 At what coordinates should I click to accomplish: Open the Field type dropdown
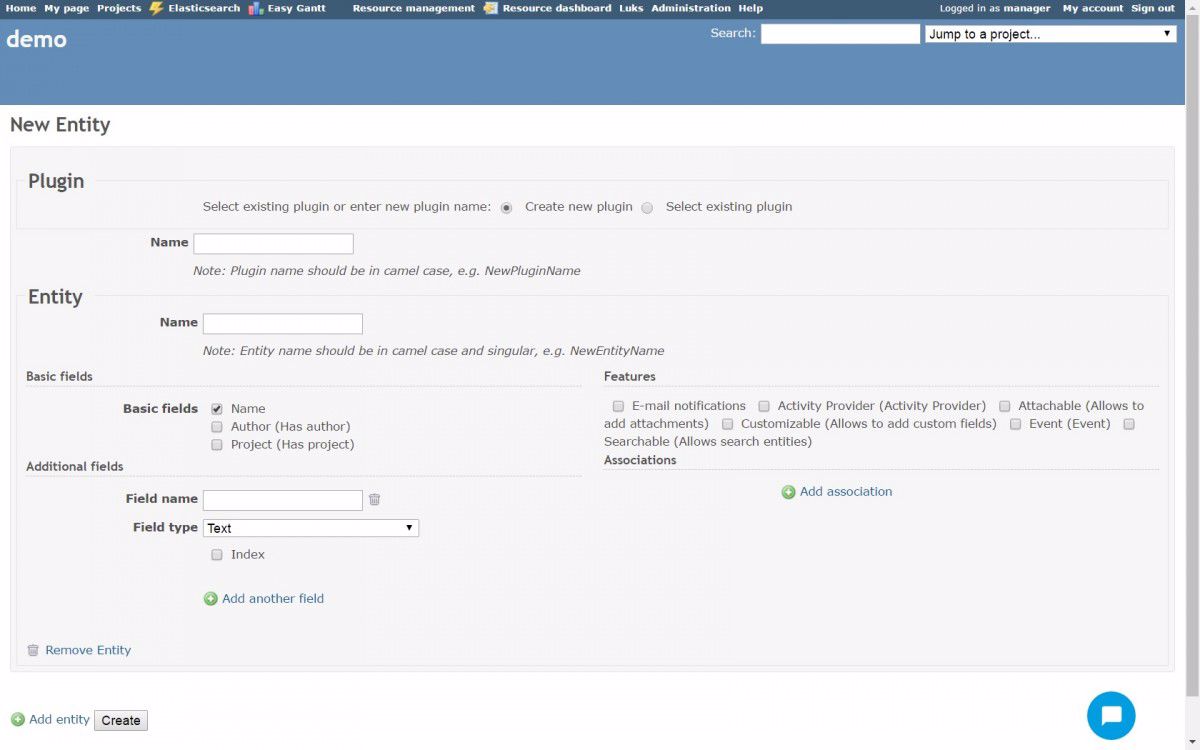click(310, 528)
